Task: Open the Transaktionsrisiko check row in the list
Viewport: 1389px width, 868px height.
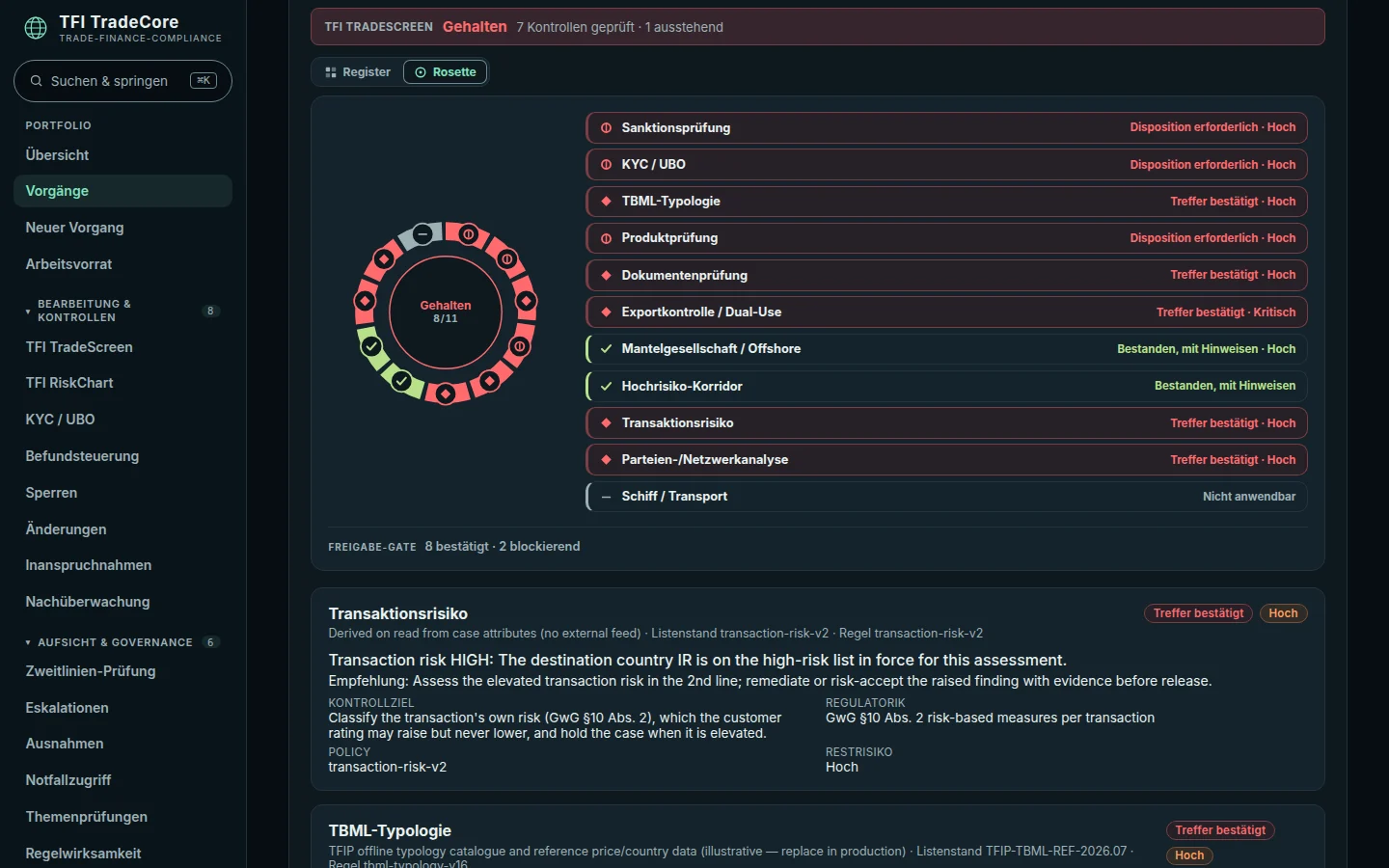Action: 946,423
